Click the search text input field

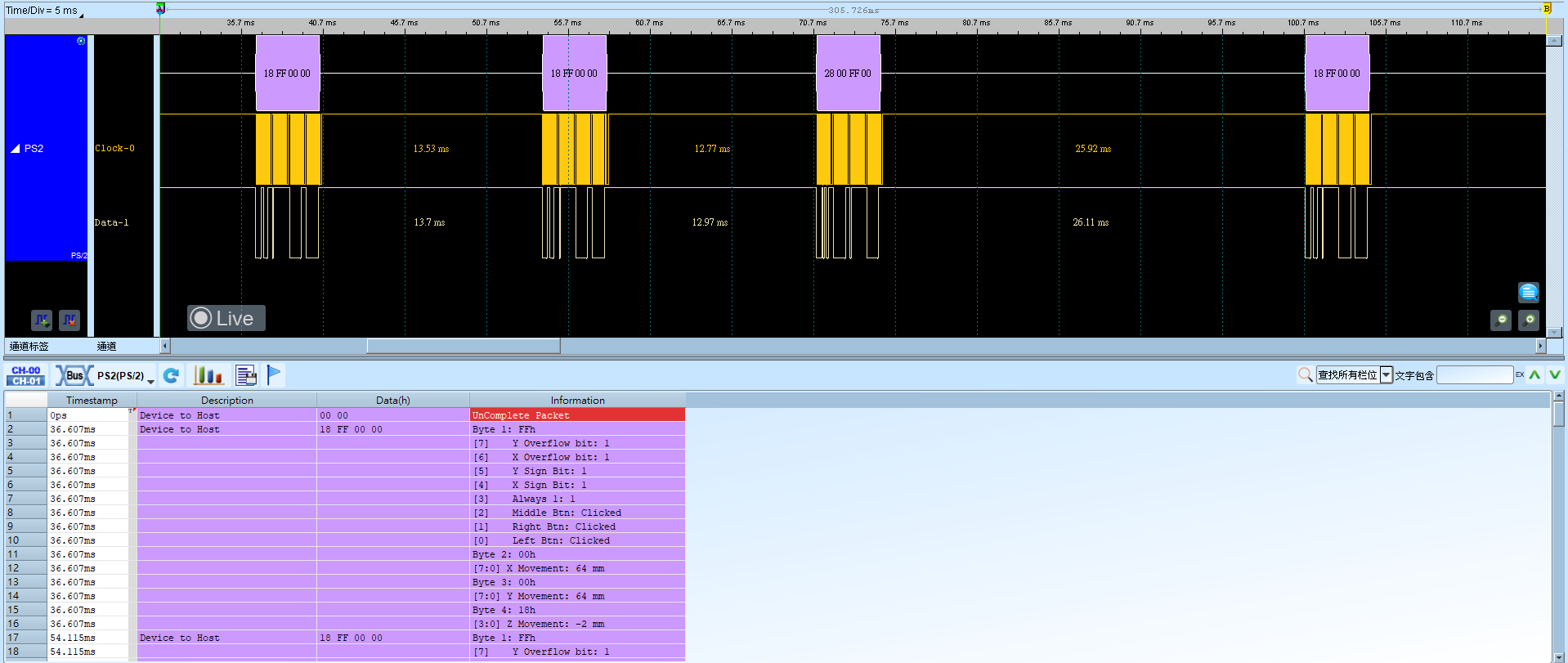pos(1475,375)
